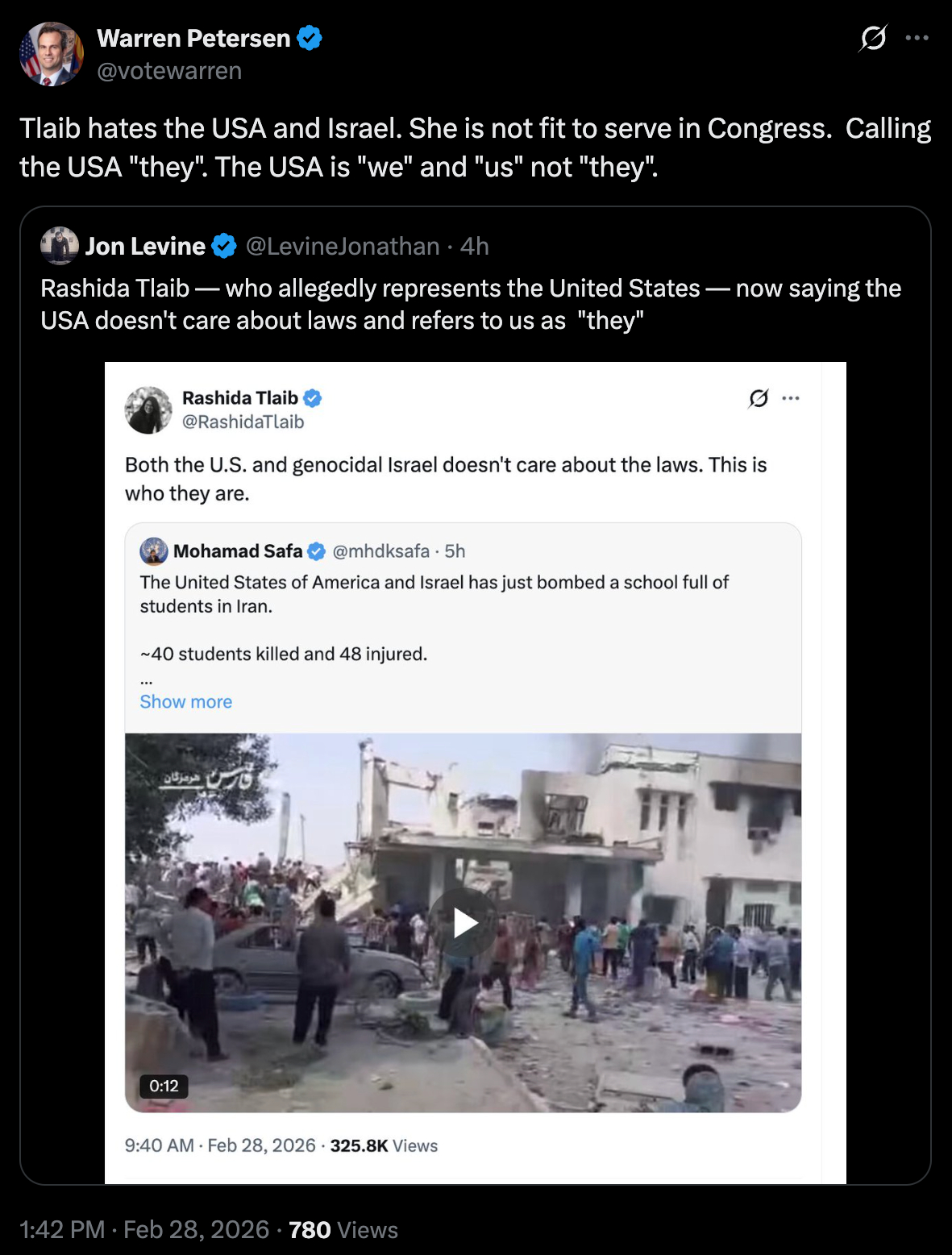Click Mohamad Safa's profile avatar
Image resolution: width=952 pixels, height=1255 pixels.
[154, 551]
